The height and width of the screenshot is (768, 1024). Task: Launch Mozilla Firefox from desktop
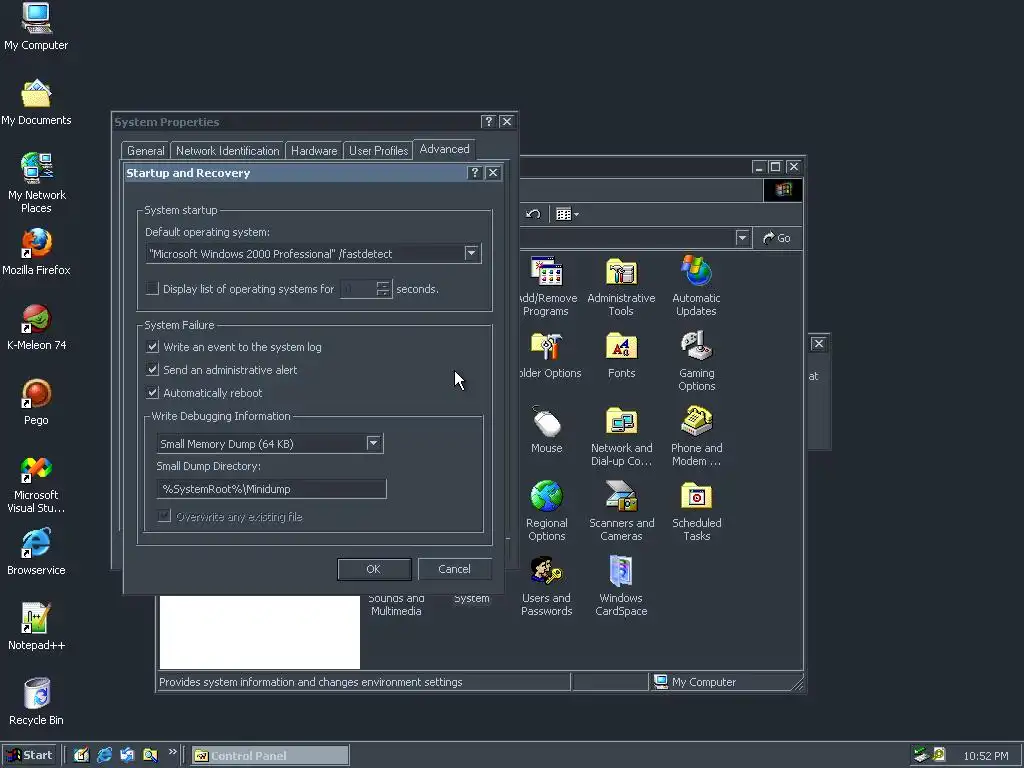36,251
